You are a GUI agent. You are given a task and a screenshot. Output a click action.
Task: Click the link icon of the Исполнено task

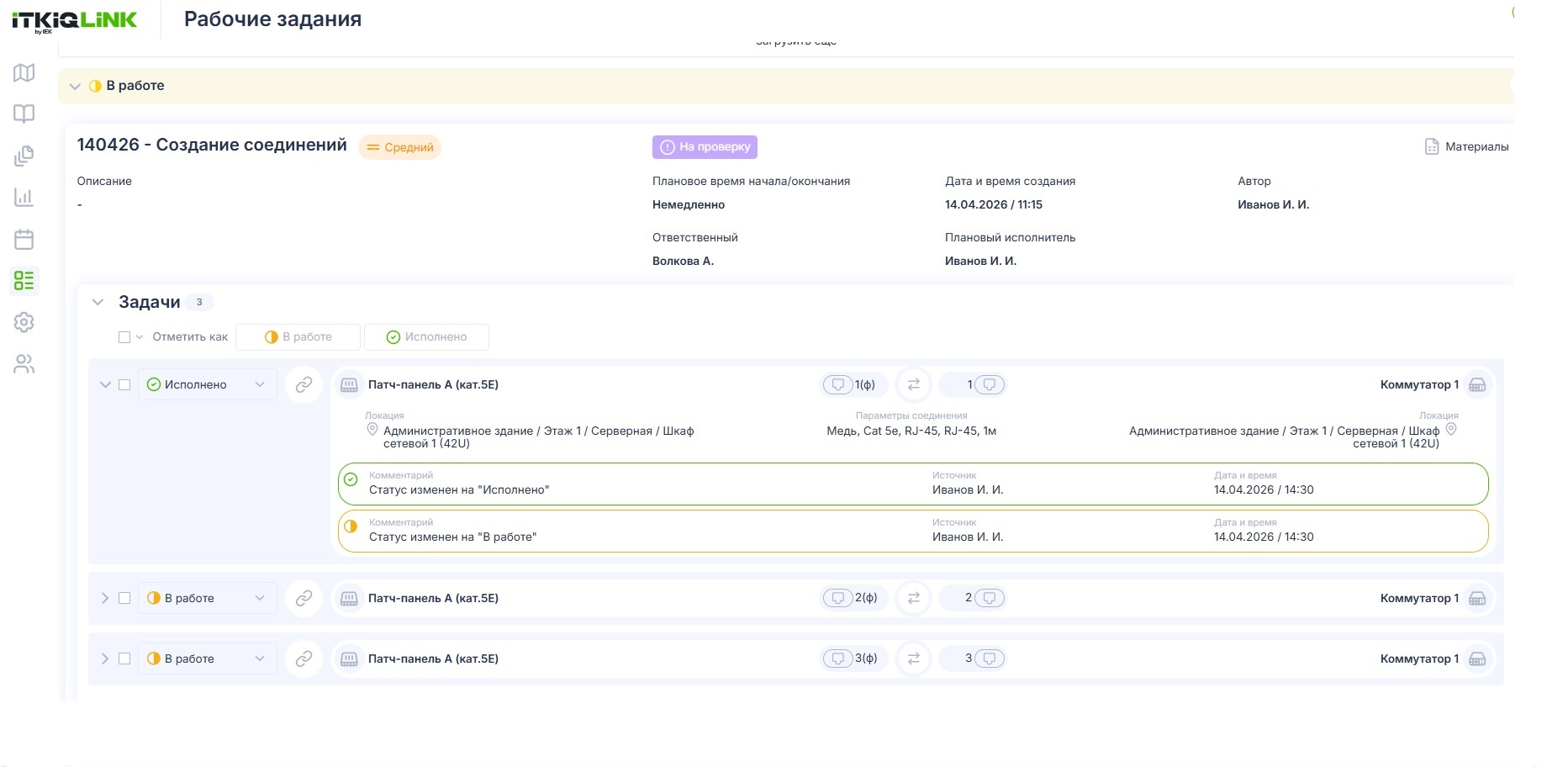tap(304, 384)
